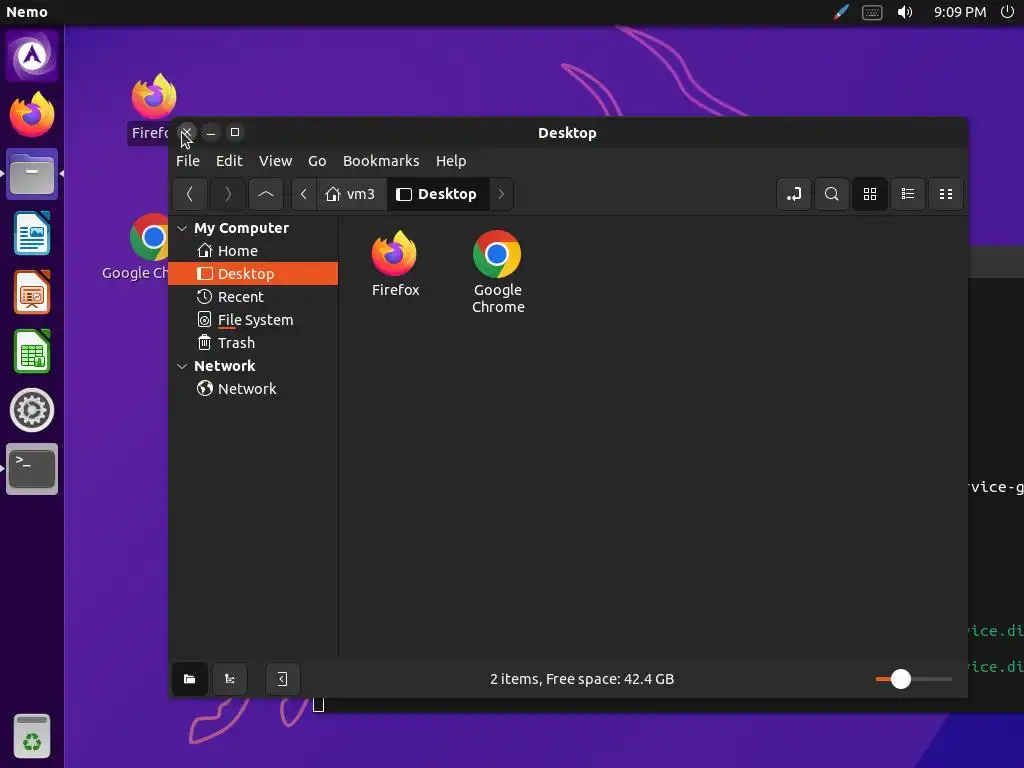Open Recent in the sidebar
1024x768 pixels.
coord(253,296)
